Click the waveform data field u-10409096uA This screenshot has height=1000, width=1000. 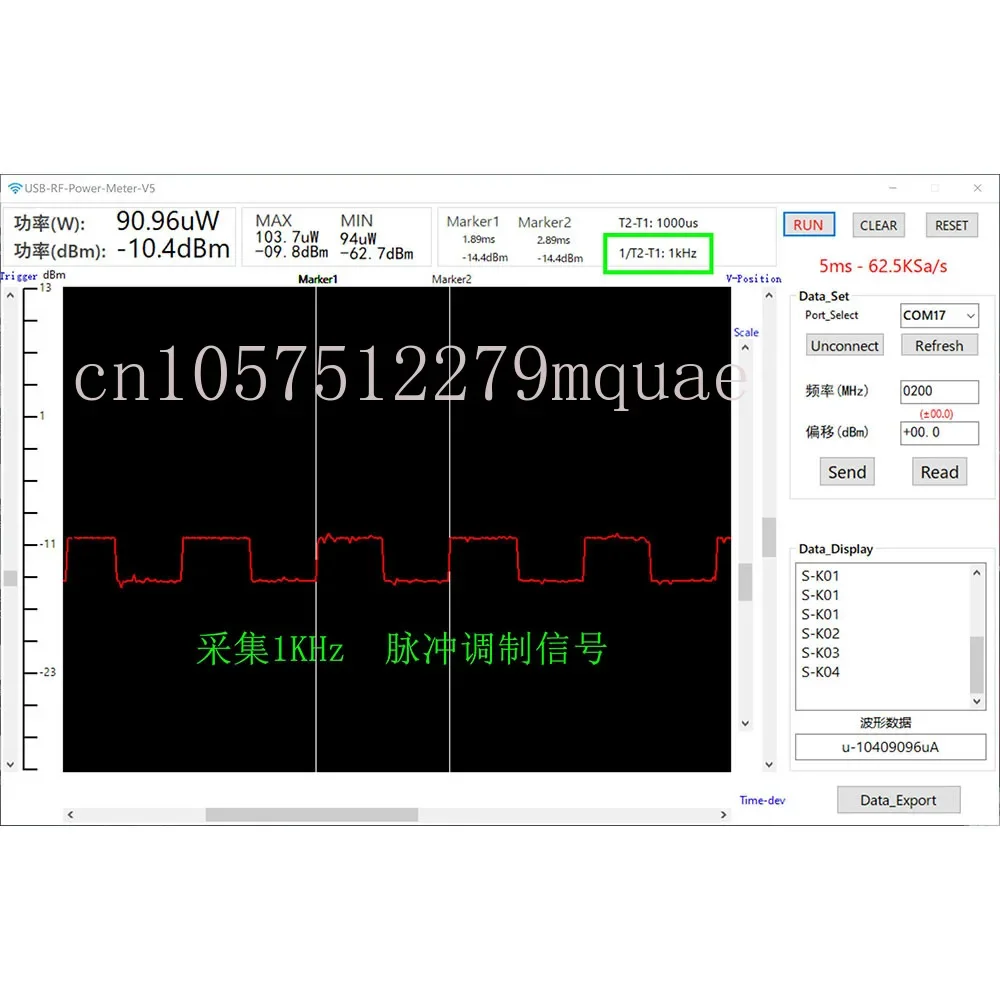tap(890, 747)
